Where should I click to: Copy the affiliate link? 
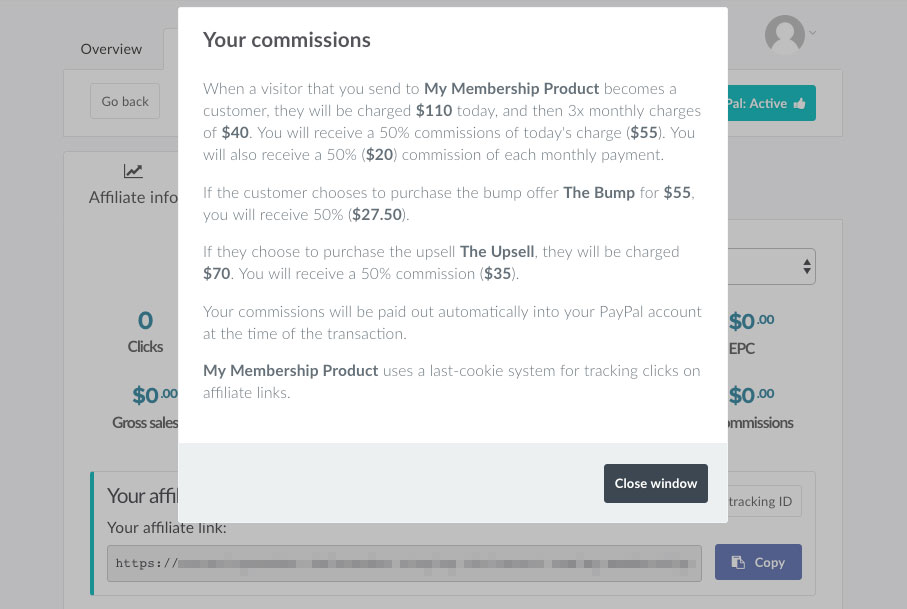(x=758, y=562)
